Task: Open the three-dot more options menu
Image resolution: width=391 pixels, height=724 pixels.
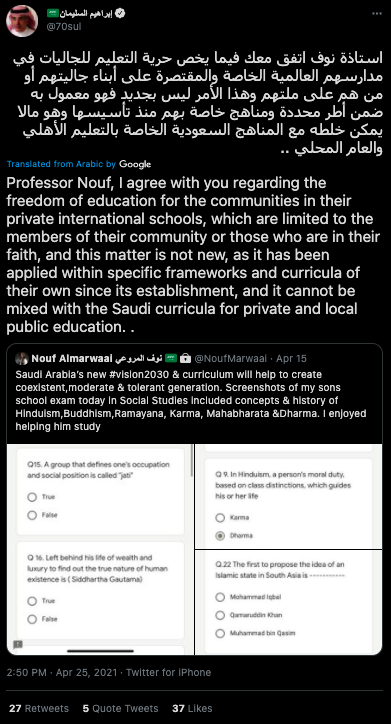Action: pos(377,14)
